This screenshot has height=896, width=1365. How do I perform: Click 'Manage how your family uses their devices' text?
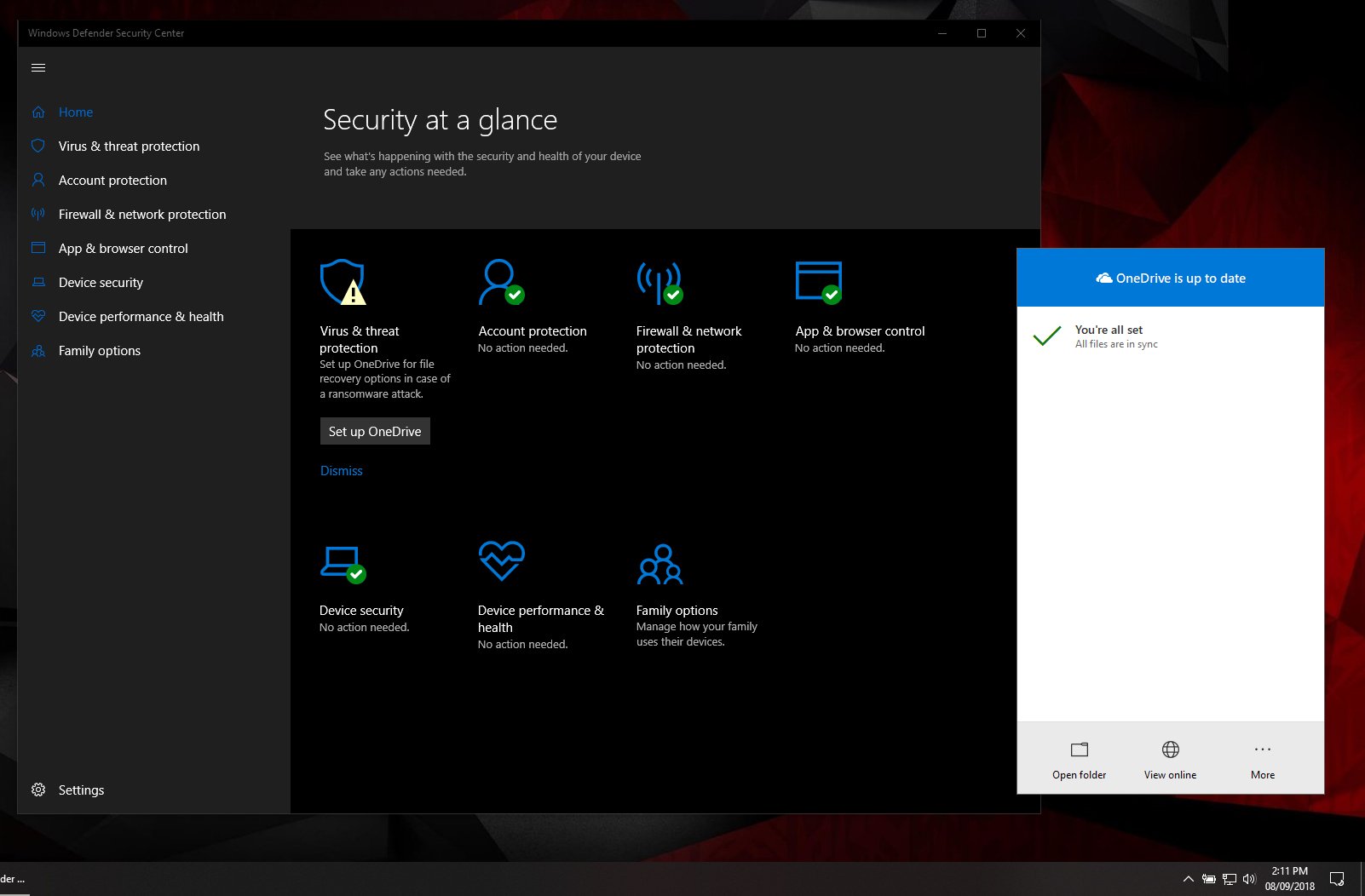coord(696,635)
